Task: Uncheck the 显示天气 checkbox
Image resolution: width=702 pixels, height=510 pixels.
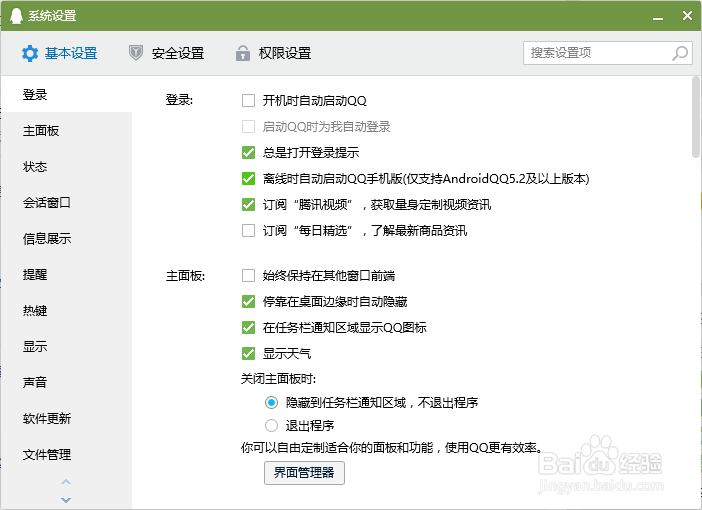Action: coord(248,353)
